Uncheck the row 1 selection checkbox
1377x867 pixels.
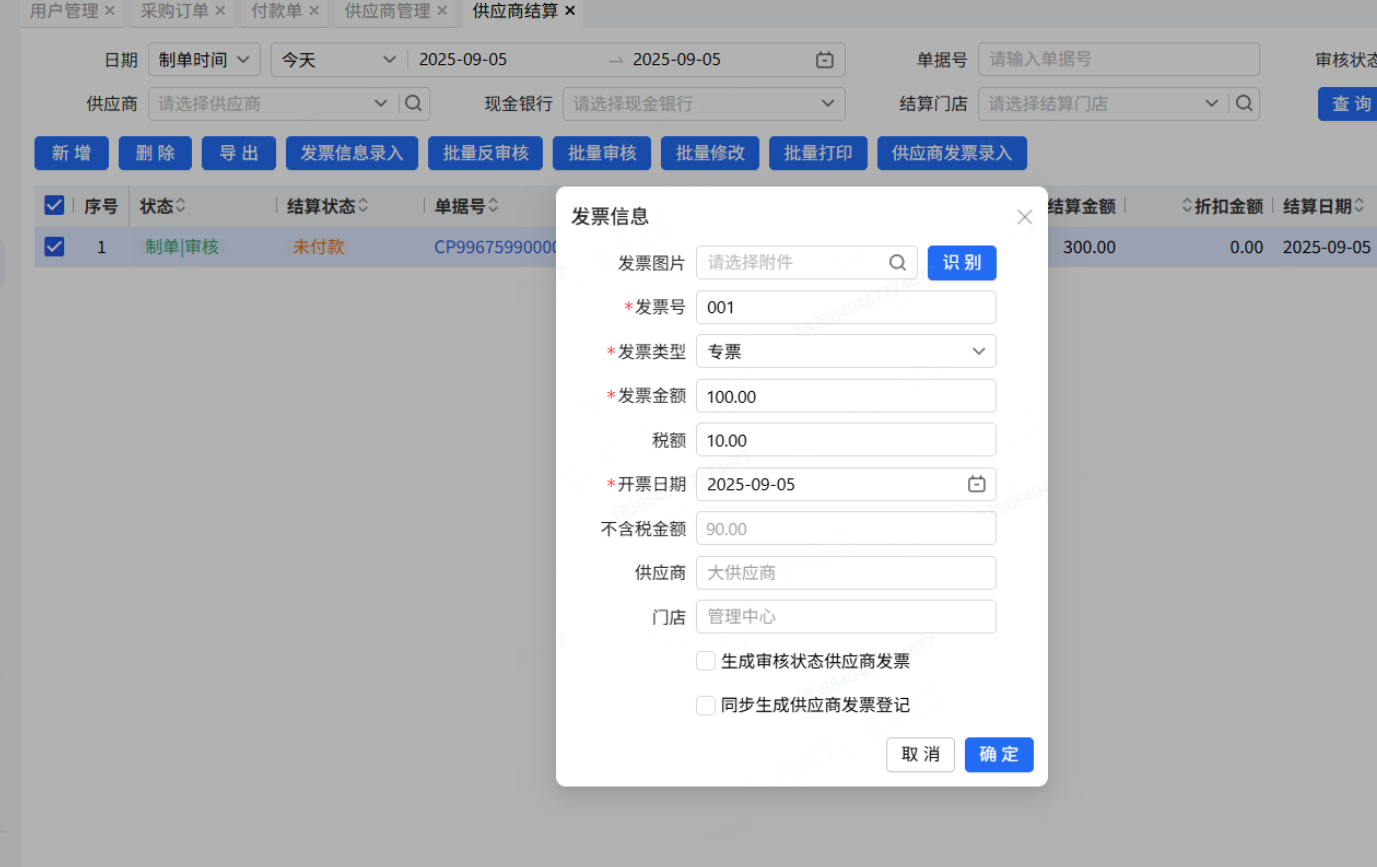tap(54, 246)
